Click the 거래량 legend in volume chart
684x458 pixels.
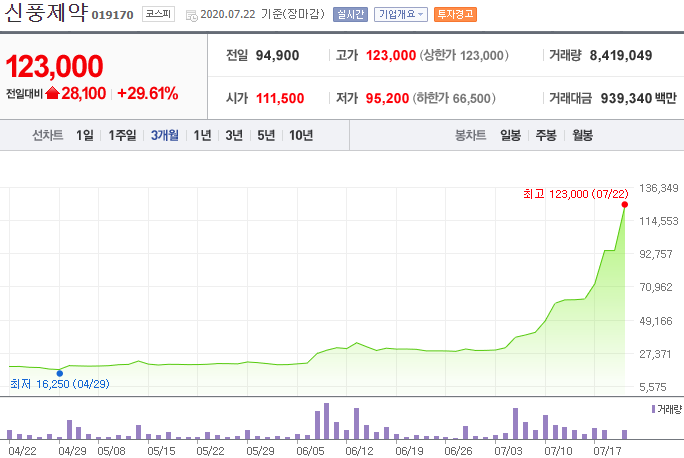pyautogui.click(x=666, y=409)
